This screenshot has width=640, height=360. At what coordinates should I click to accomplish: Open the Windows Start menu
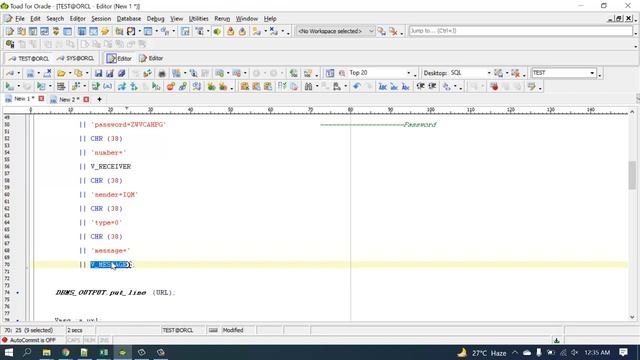tap(8, 352)
